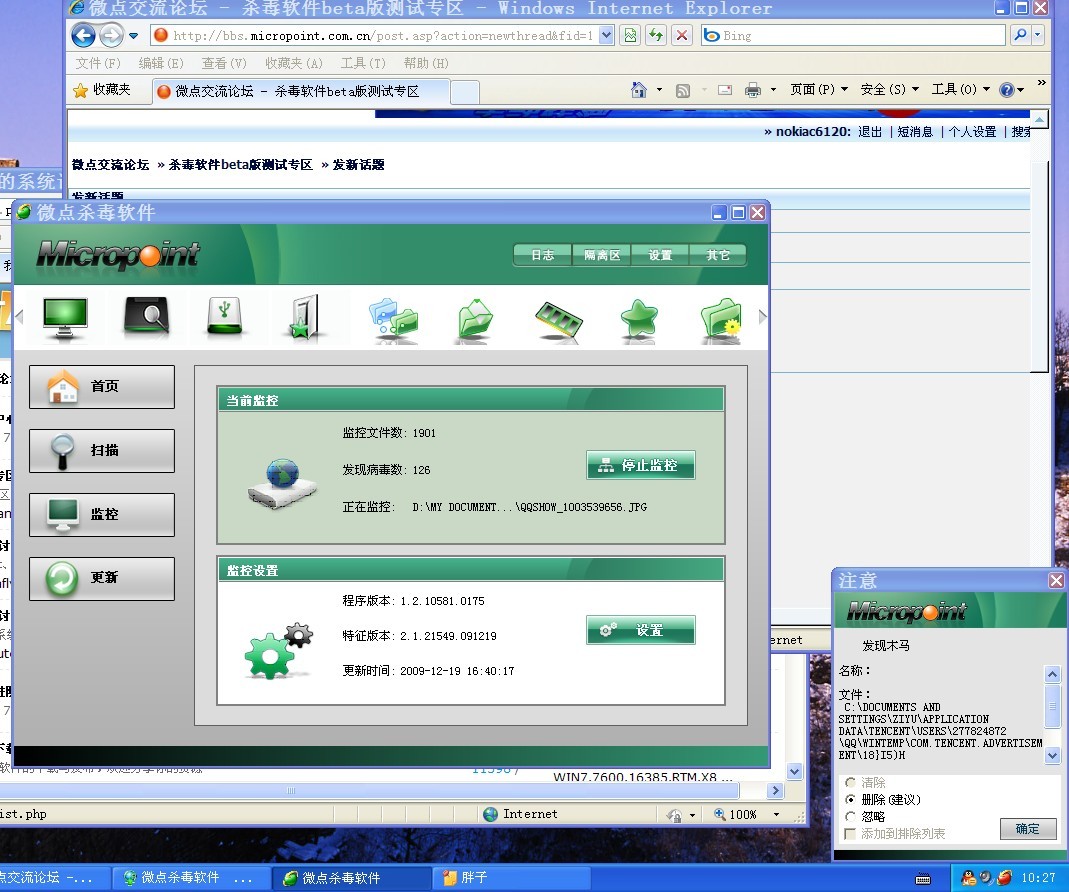Open the 隔离区 quarantine tab
This screenshot has width=1069, height=892.
602,255
